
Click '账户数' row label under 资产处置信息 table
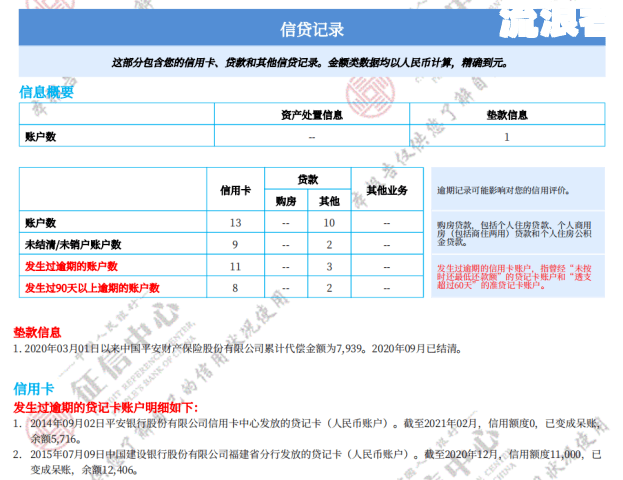(x=41, y=137)
